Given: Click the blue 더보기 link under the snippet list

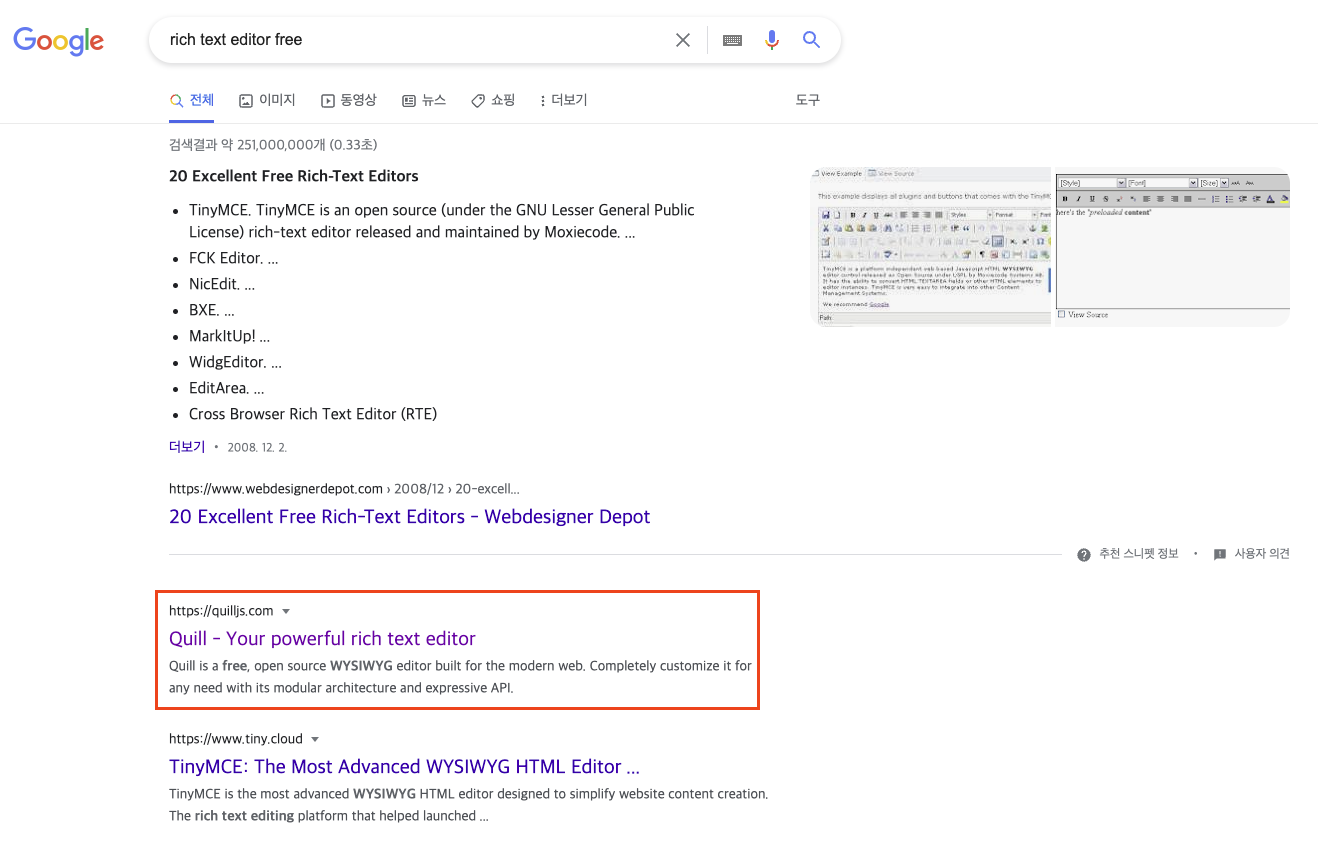Looking at the screenshot, I should click(187, 447).
